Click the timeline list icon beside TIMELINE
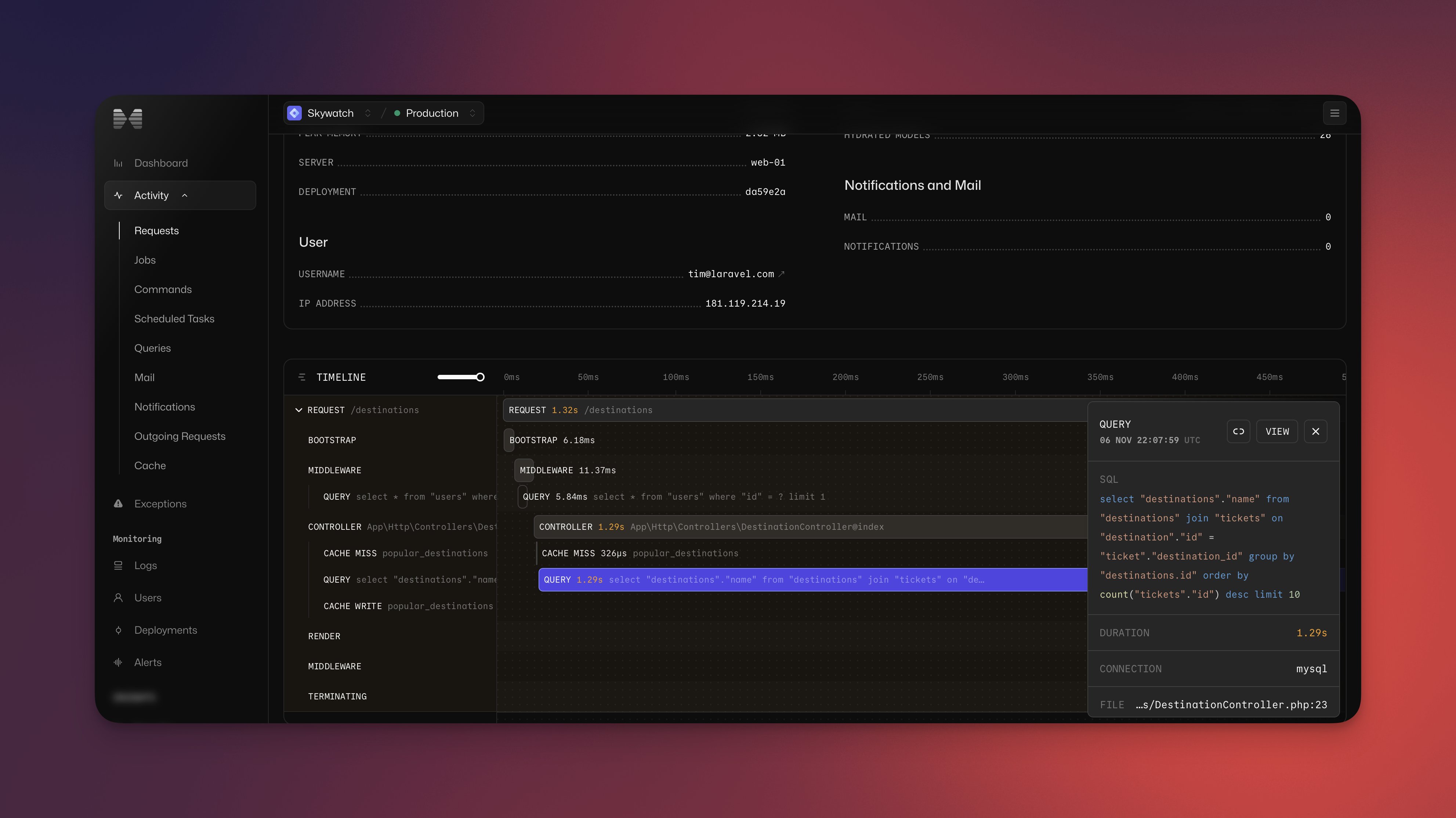The width and height of the screenshot is (1456, 818). pyautogui.click(x=302, y=377)
